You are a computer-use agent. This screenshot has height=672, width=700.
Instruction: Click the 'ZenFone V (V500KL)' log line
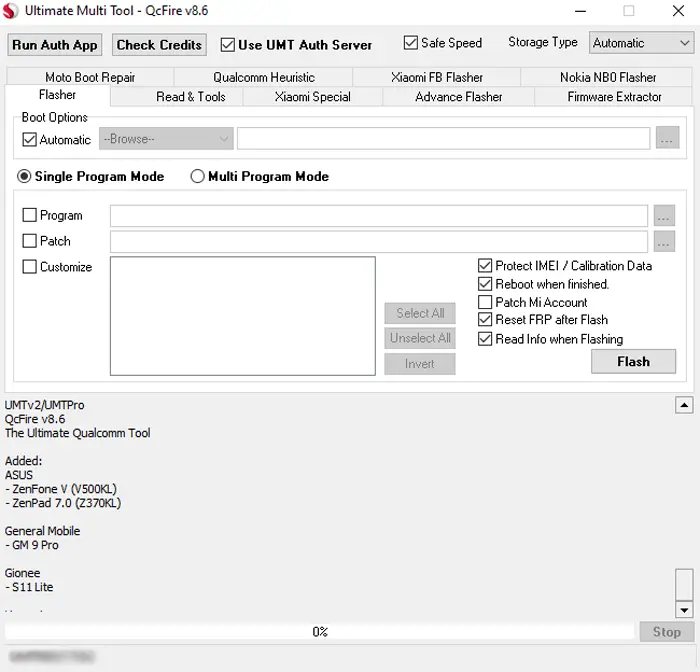tap(61, 489)
